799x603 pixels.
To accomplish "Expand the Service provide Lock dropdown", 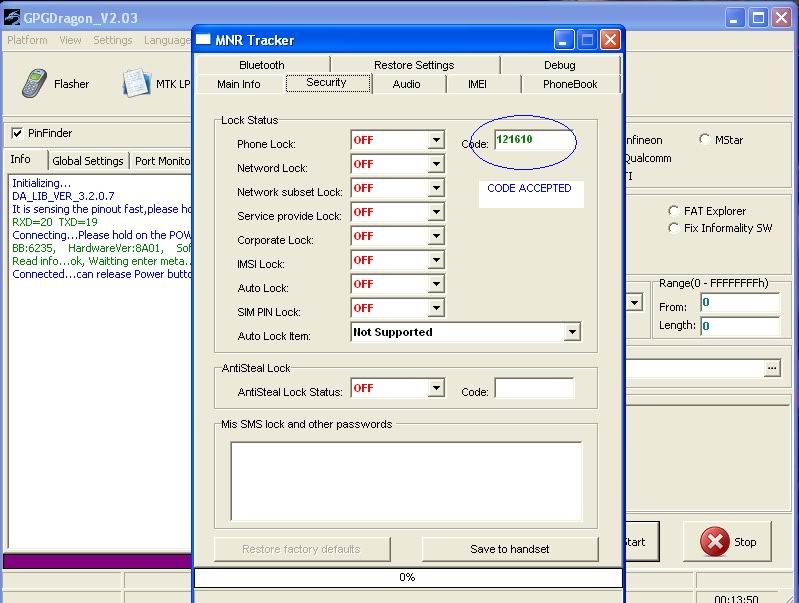I will pos(436,212).
